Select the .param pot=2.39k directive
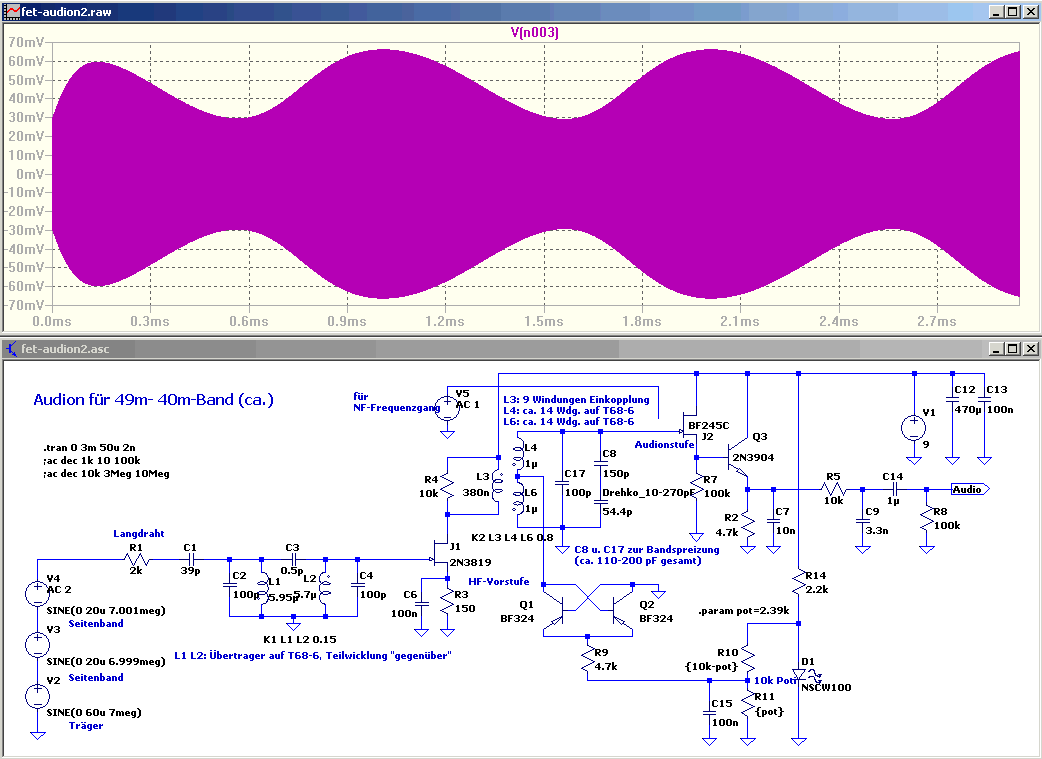Image resolution: width=1042 pixels, height=759 pixels. pos(744,610)
